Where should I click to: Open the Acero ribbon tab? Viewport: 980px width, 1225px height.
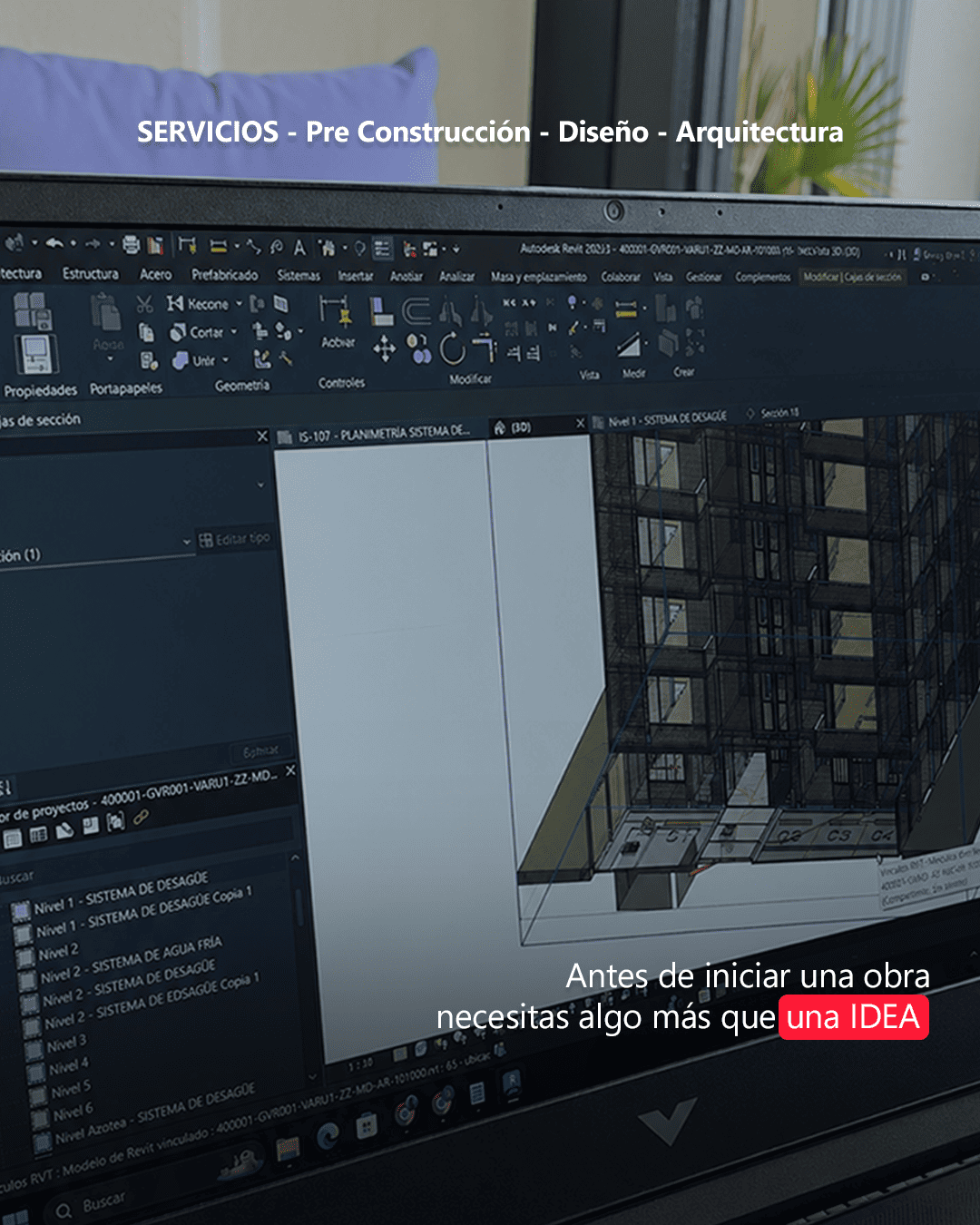155,274
